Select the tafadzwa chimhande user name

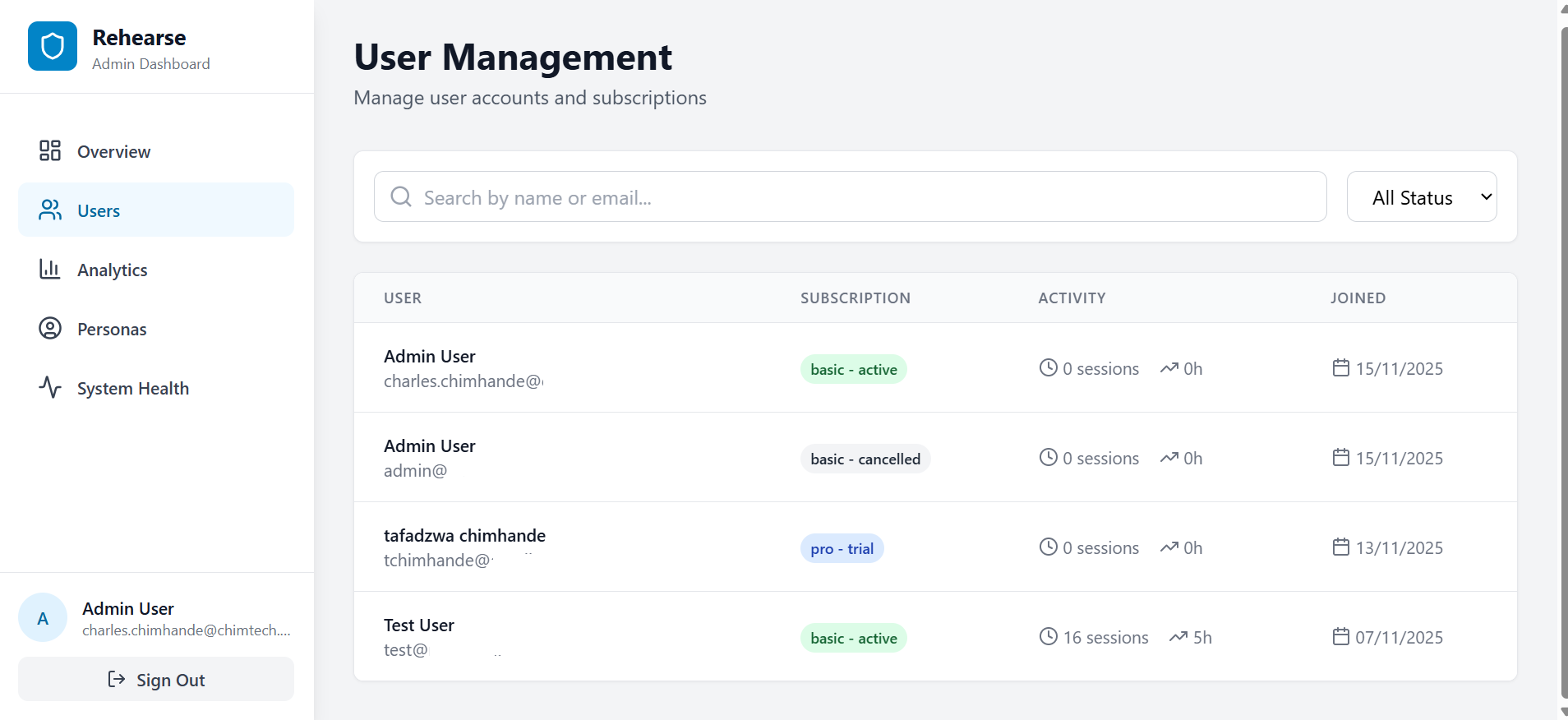tap(464, 535)
